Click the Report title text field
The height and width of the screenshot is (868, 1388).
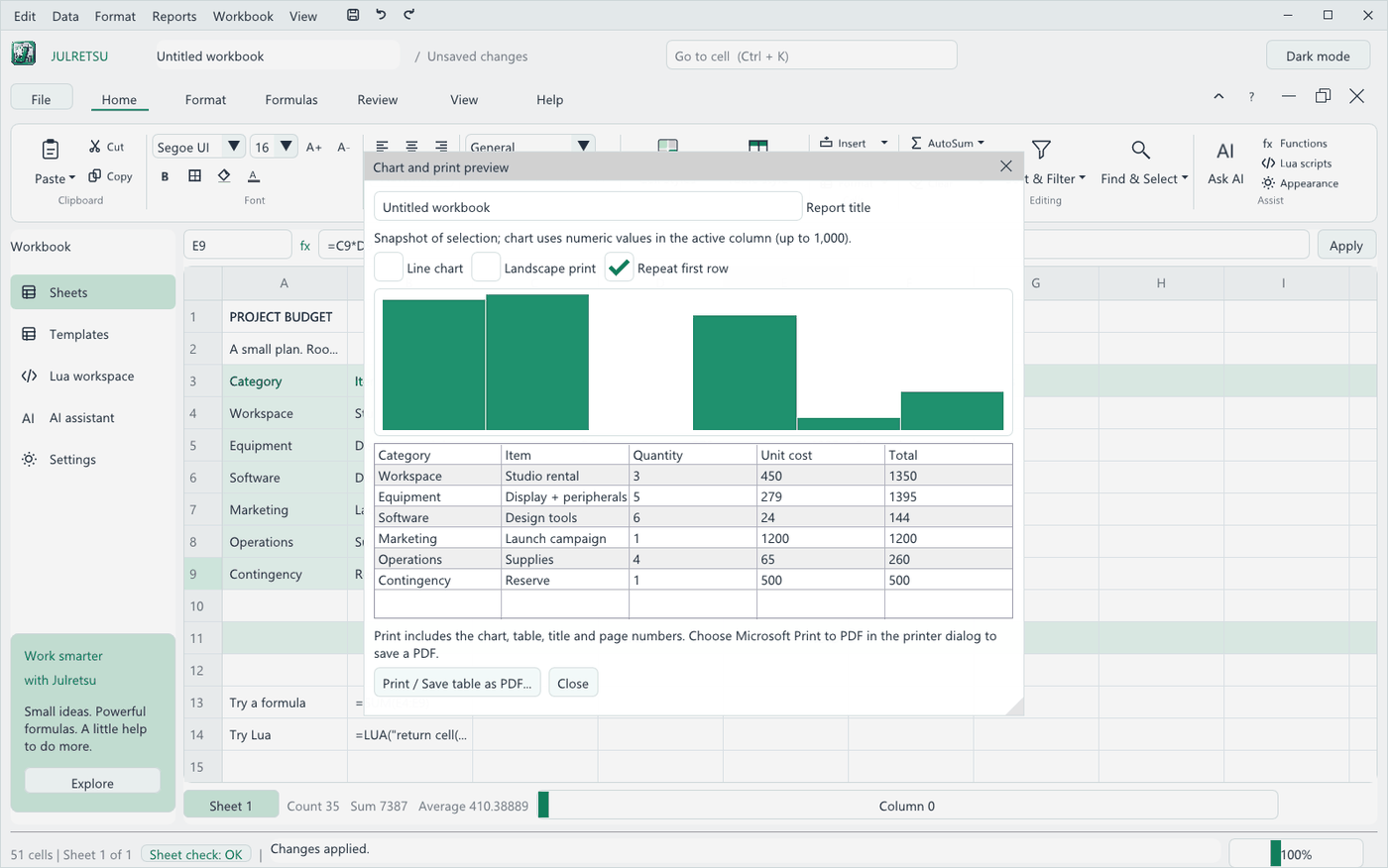588,207
